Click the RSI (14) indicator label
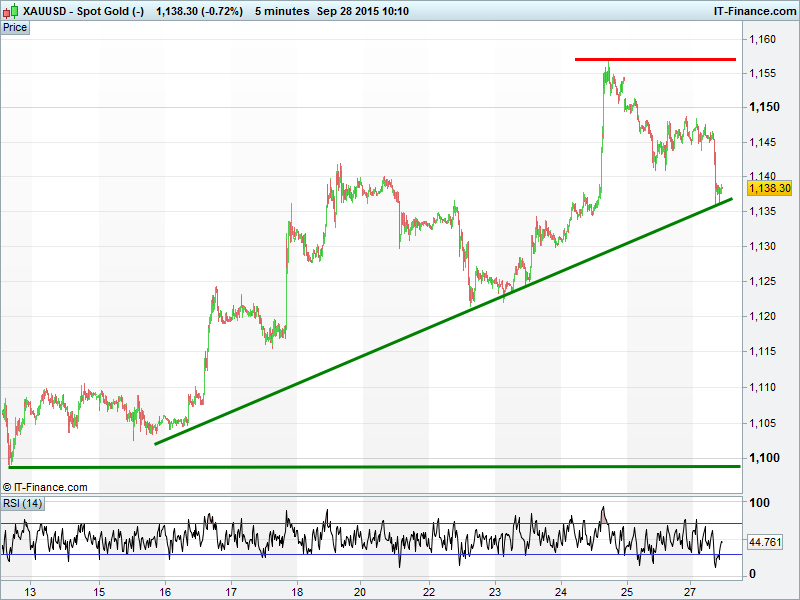The height and width of the screenshot is (600, 800). [23, 504]
